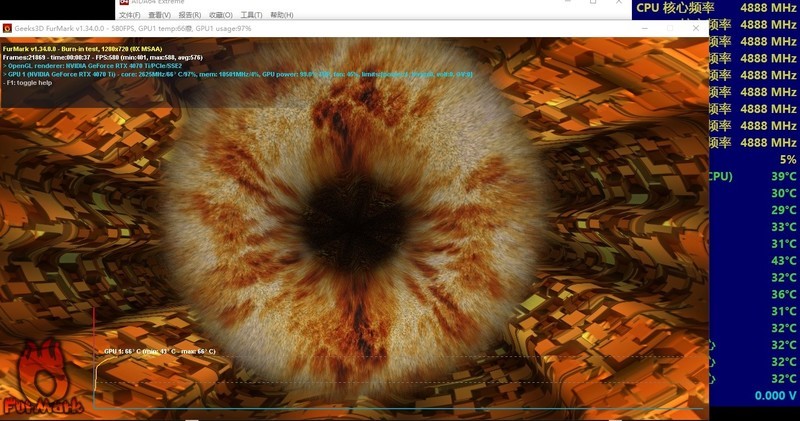Screen dimensions: 800x421
Task: Click the 'F1: toggle help' hint
Action: point(28,83)
